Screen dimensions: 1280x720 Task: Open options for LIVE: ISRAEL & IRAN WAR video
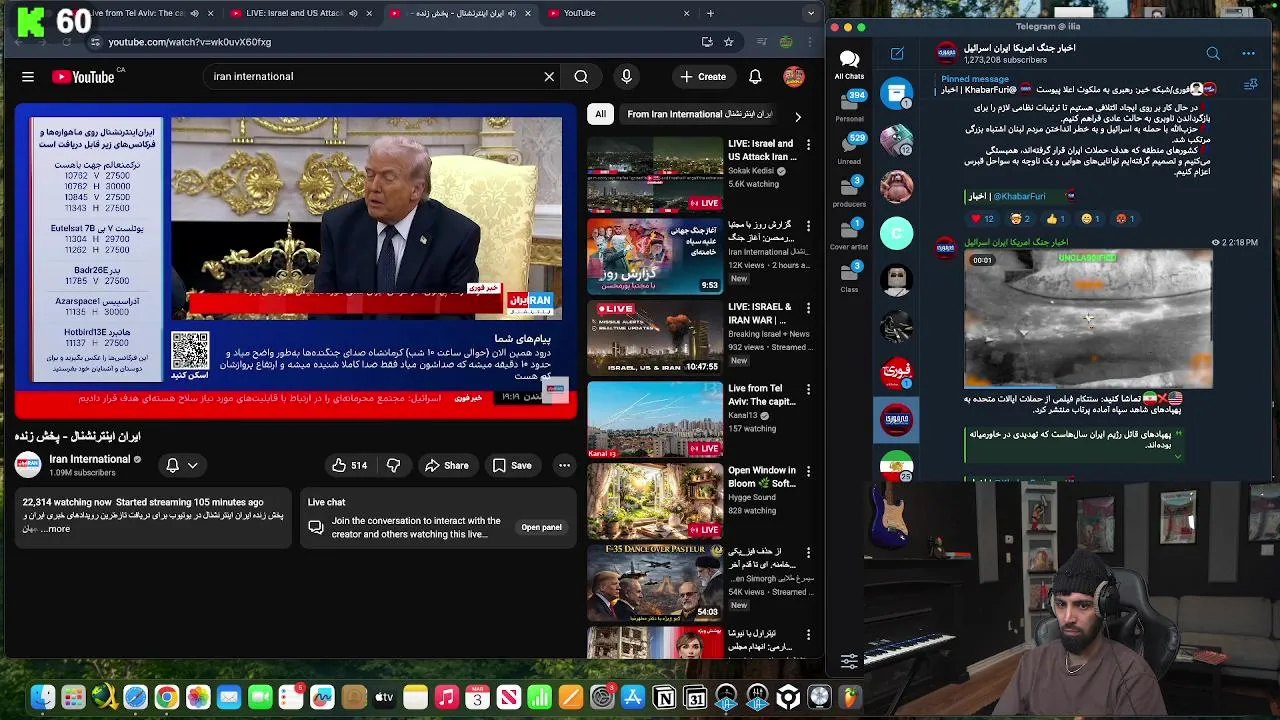coord(808,307)
